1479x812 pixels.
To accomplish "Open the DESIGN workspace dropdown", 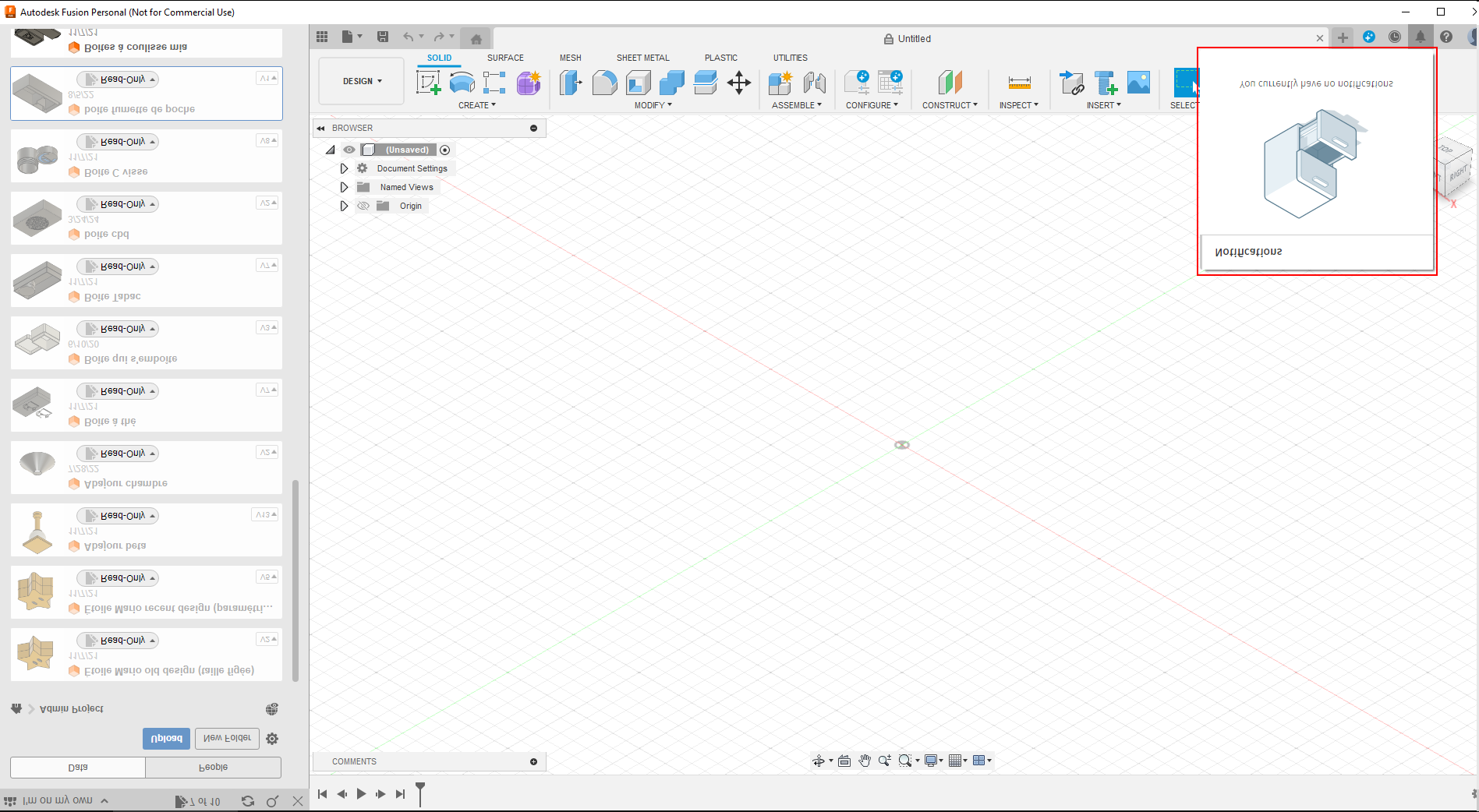I will click(x=360, y=81).
